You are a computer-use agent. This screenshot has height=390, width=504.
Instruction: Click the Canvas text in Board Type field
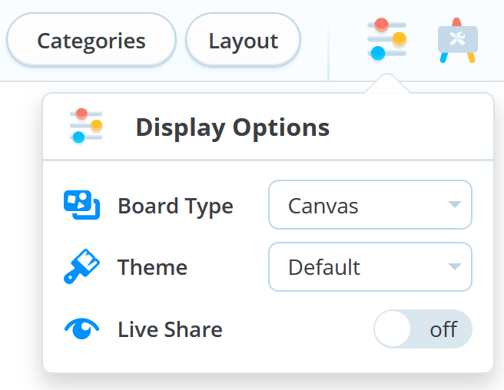coord(323,206)
